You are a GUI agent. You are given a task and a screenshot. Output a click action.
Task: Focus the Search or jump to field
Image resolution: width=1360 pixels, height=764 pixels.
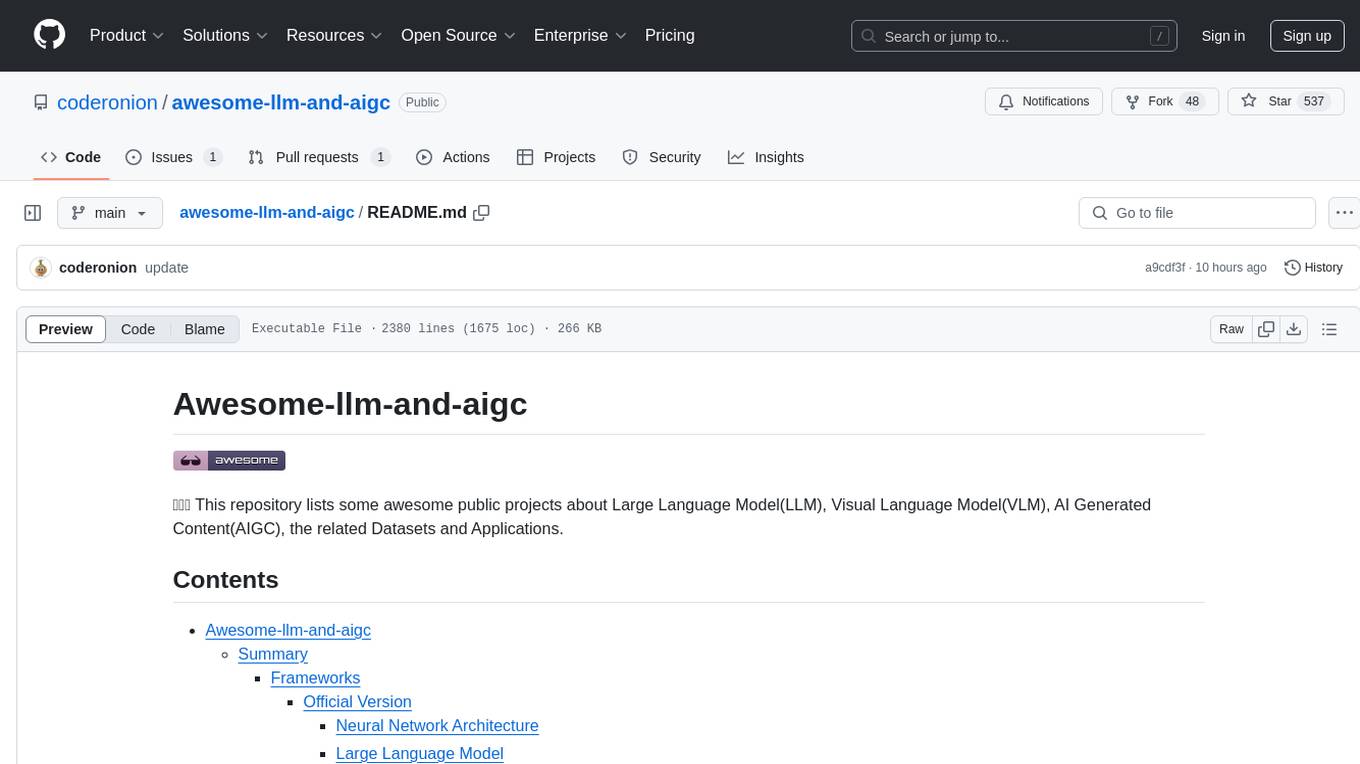pos(1014,36)
